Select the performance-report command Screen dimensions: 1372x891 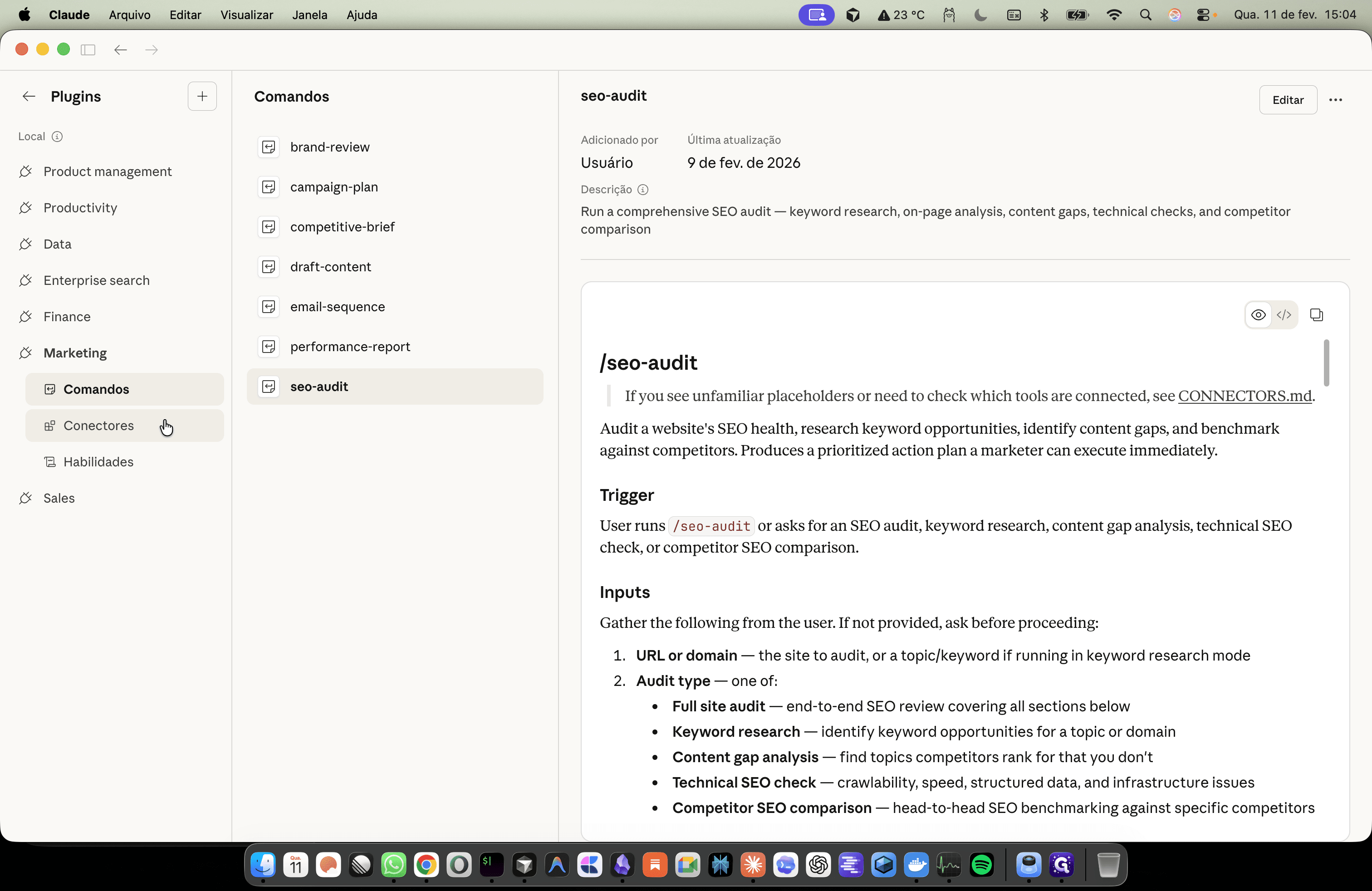tap(395, 347)
